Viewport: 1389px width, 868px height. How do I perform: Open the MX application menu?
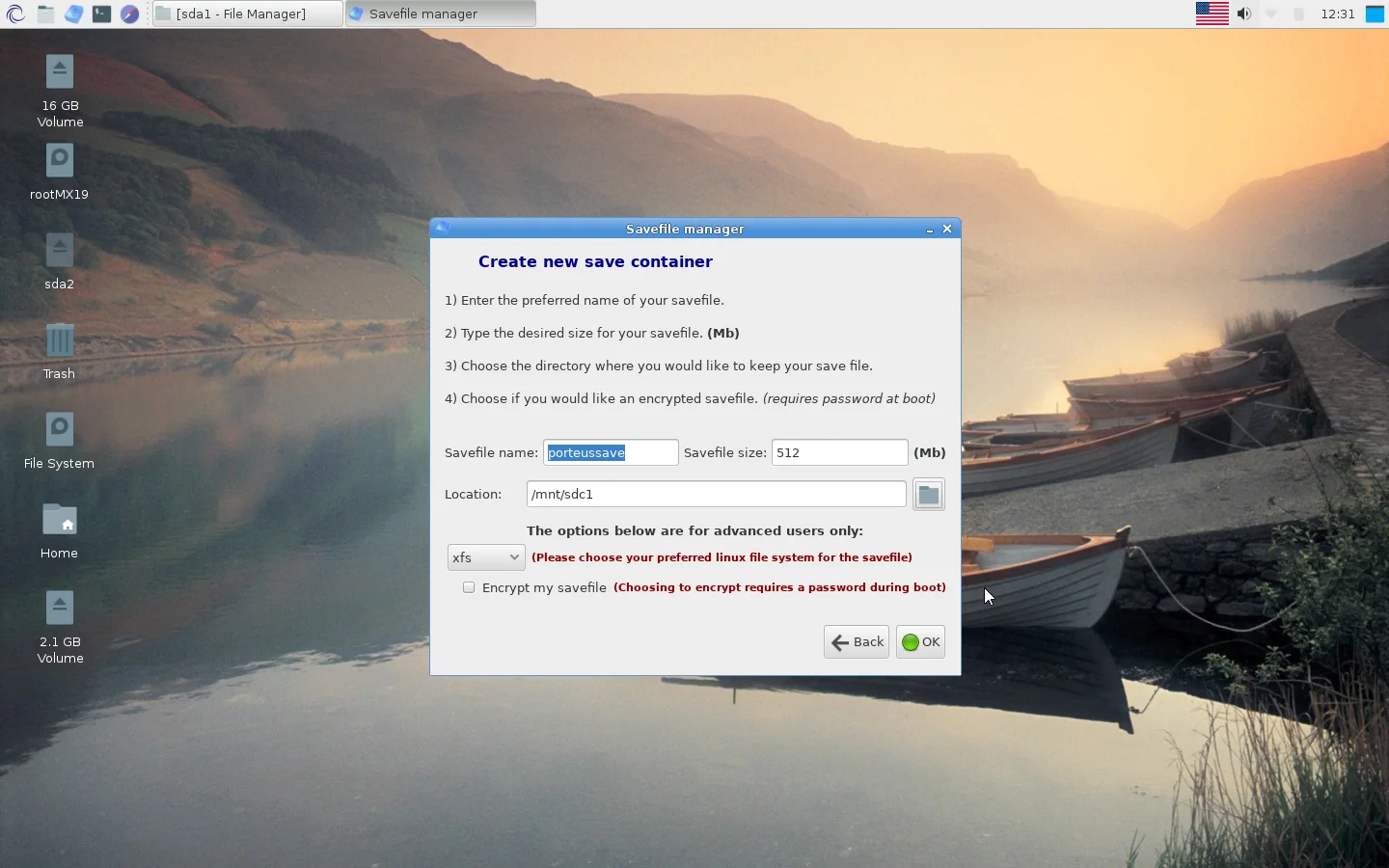[15, 14]
